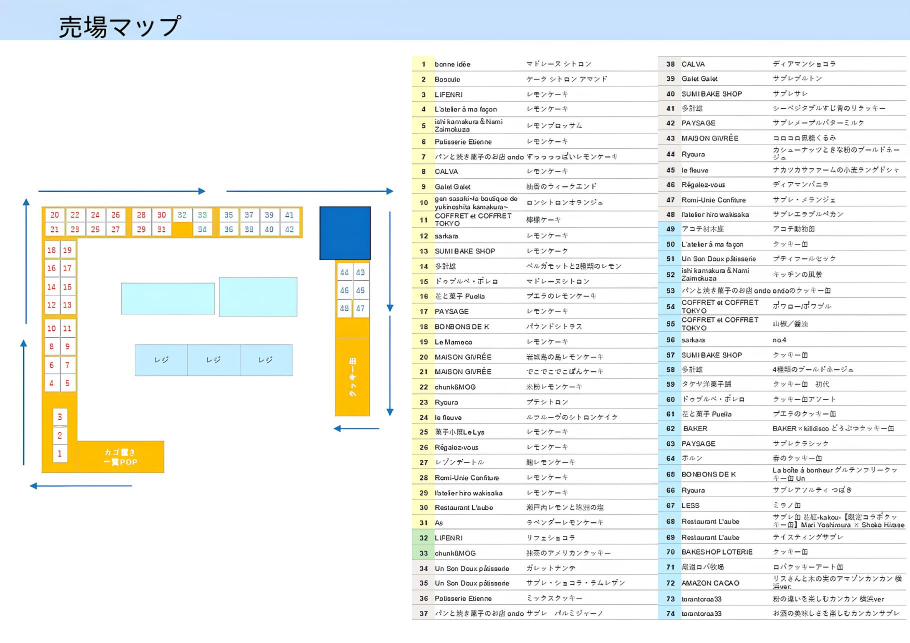
Task: Click the LESS entry, row 67
Action: point(690,506)
